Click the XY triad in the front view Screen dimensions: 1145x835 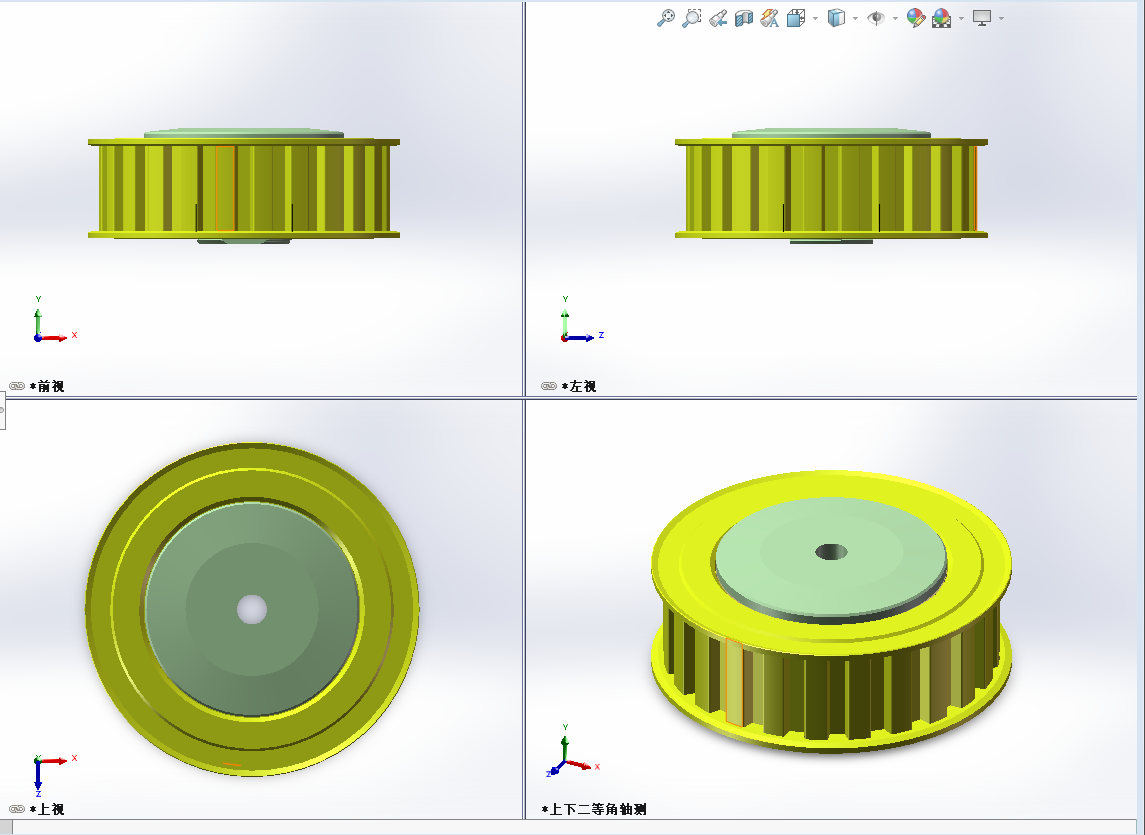pyautogui.click(x=54, y=320)
